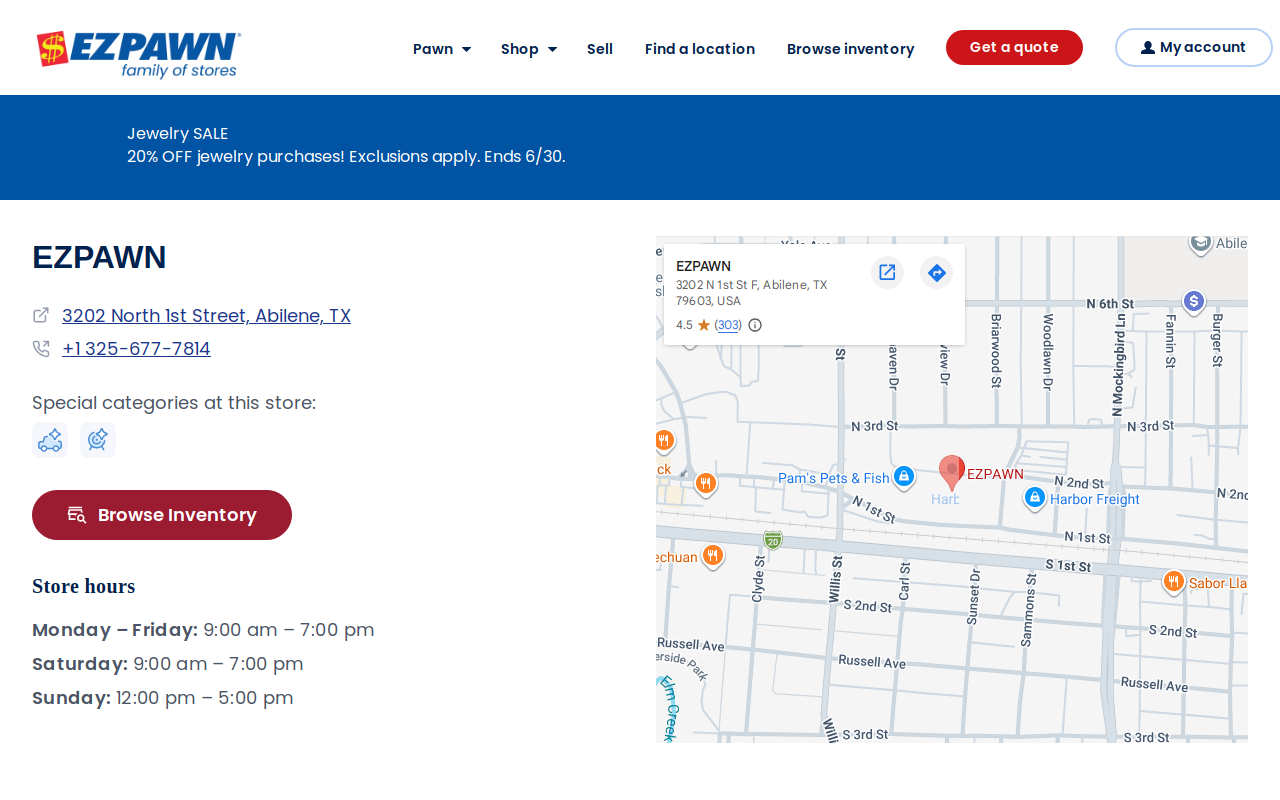This screenshot has height=800, width=1280.
Task: Open My account
Action: (1193, 47)
